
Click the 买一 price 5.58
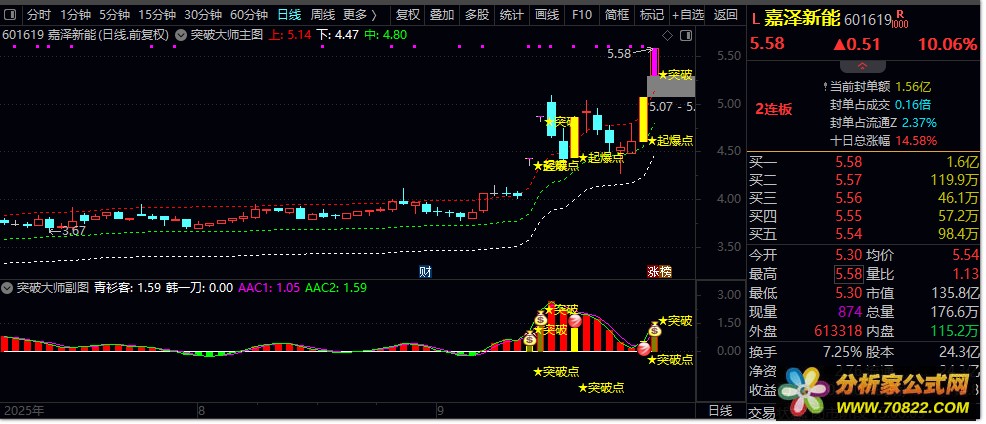848,162
